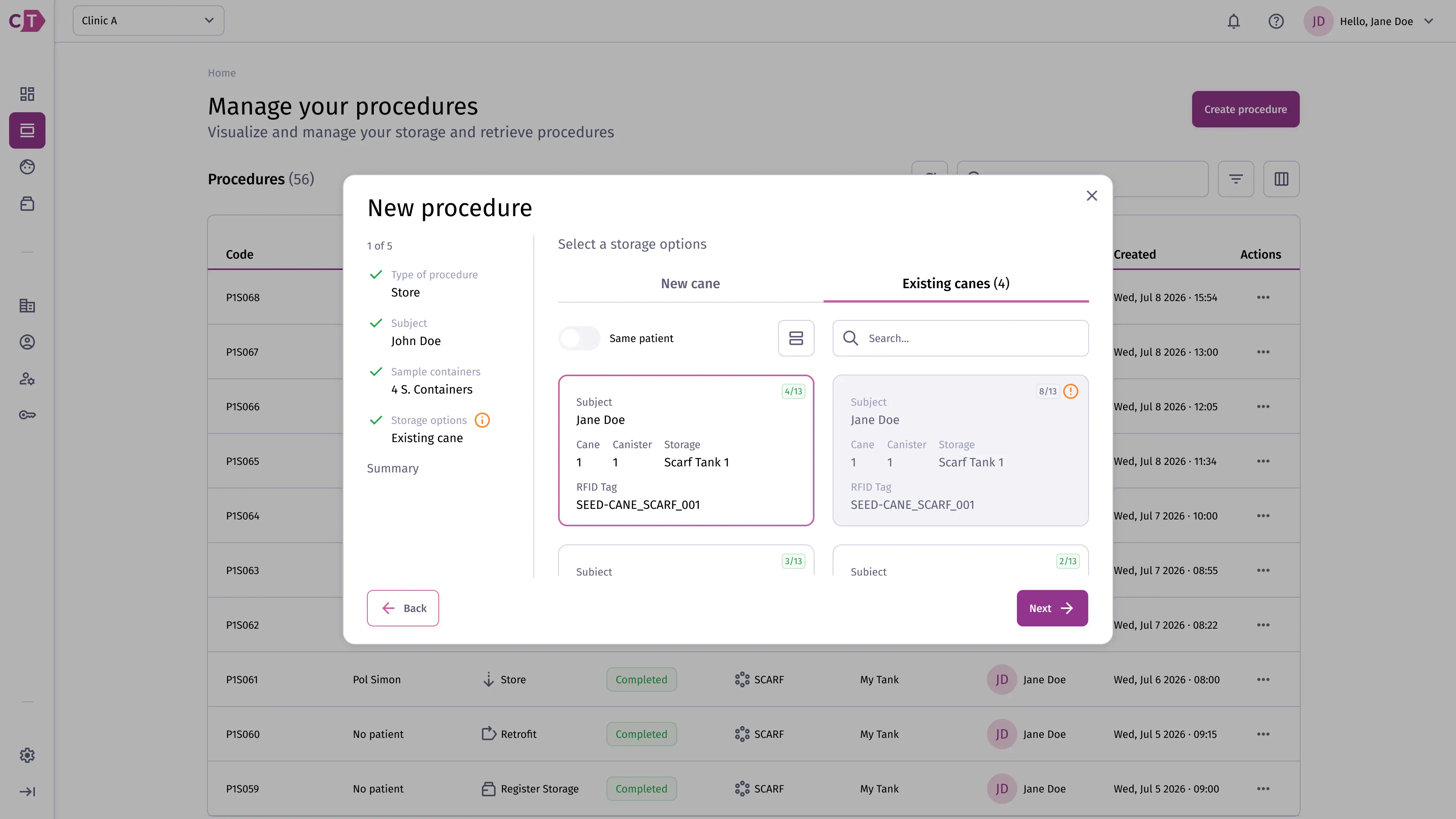Image resolution: width=1456 pixels, height=819 pixels.
Task: Click Create procedure button
Action: click(x=1245, y=109)
